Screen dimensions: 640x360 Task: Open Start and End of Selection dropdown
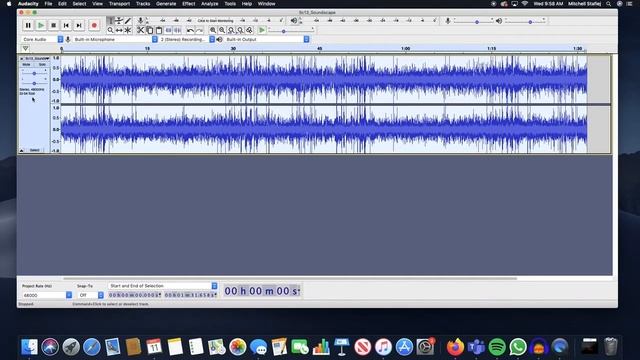[x=162, y=286]
